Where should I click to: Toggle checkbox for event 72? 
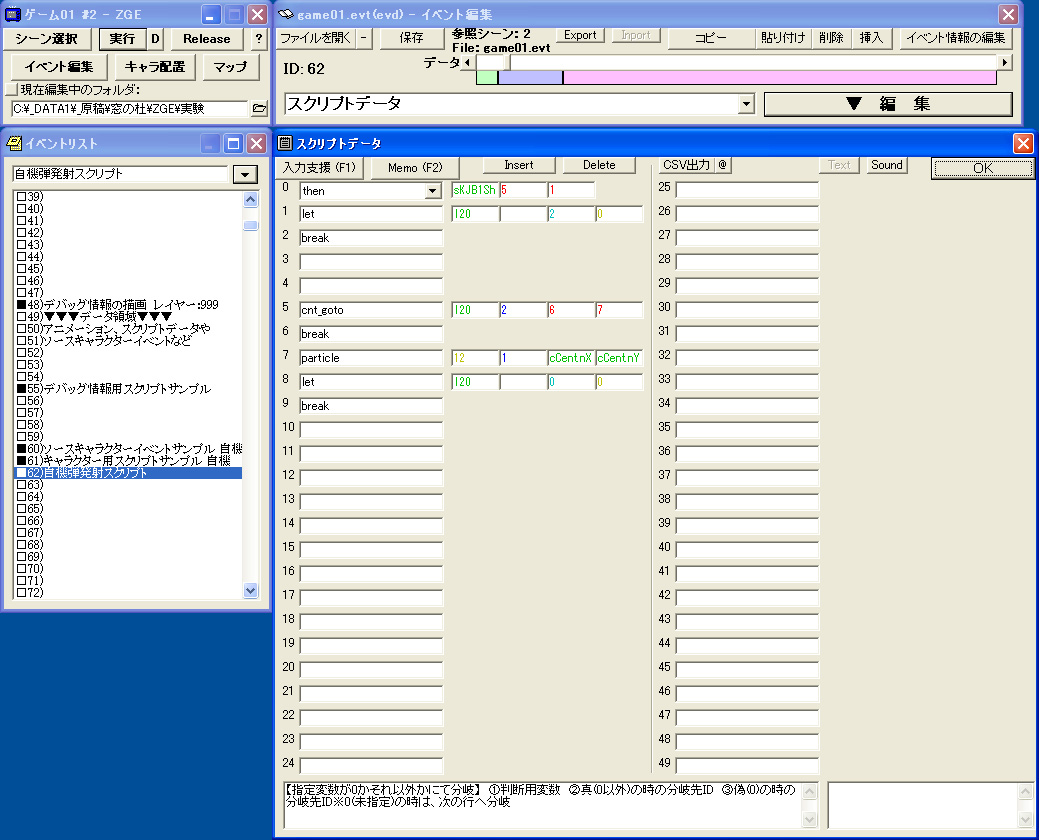[21, 593]
